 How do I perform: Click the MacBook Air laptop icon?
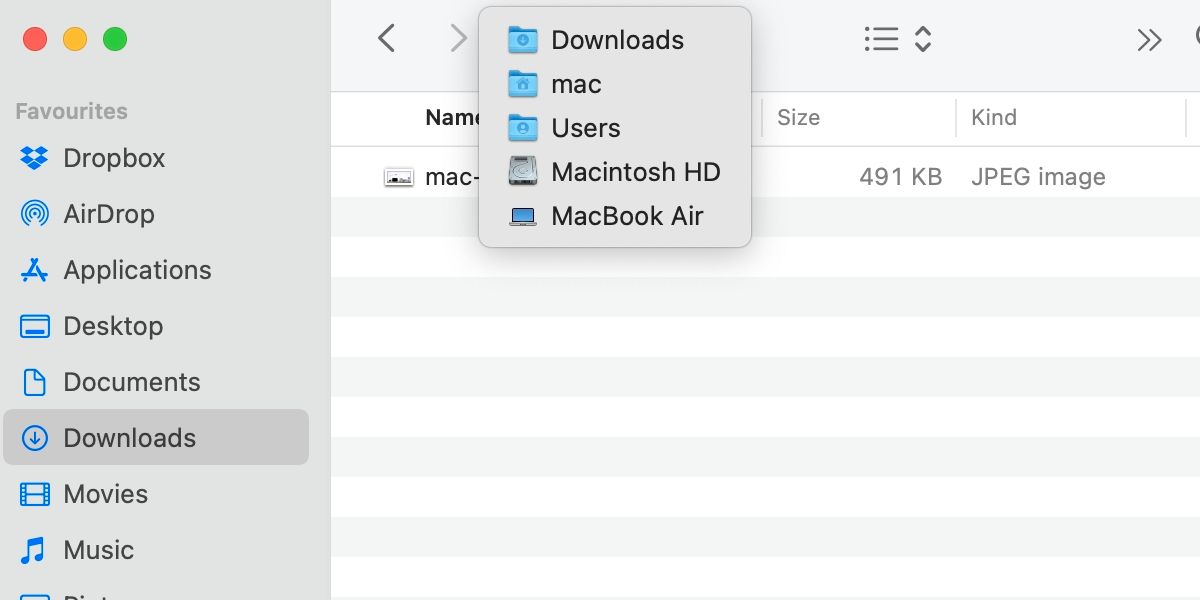pyautogui.click(x=523, y=216)
